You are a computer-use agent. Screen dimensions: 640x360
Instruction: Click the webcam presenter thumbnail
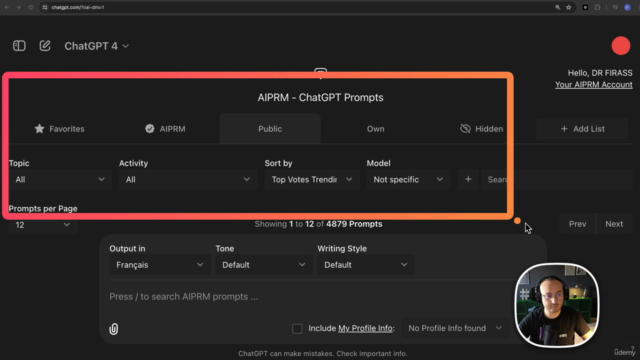(x=557, y=305)
